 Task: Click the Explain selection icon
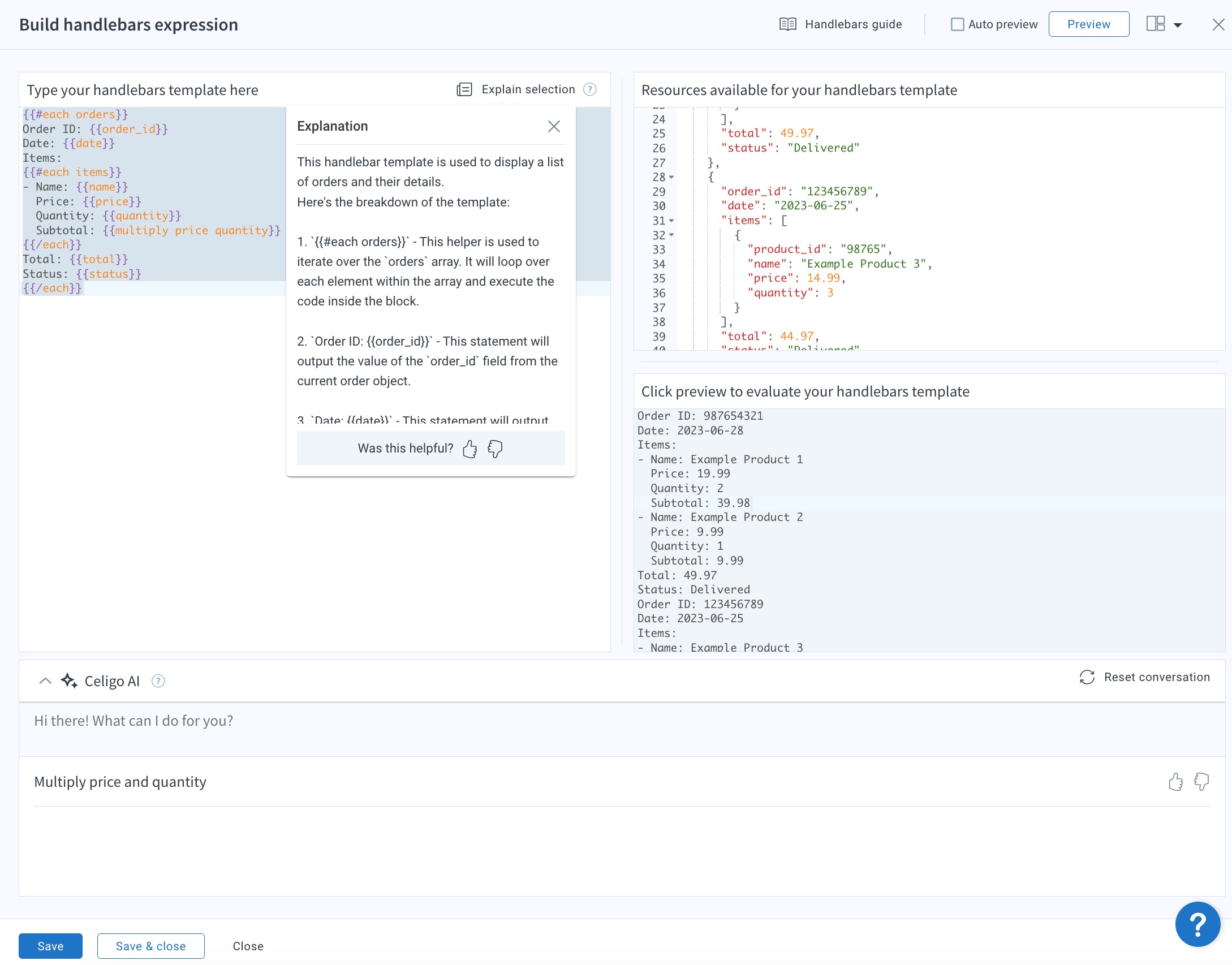coord(464,89)
